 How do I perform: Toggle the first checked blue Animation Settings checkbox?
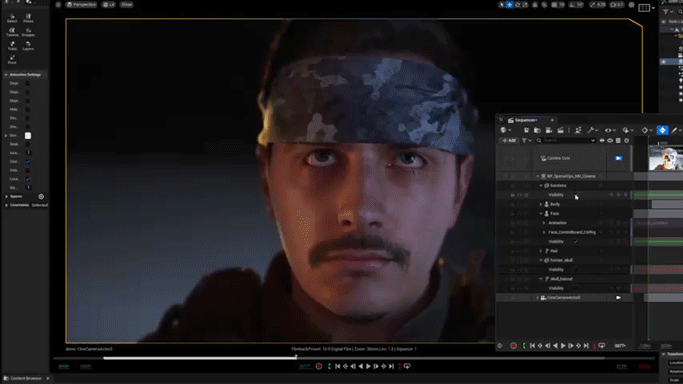27,162
